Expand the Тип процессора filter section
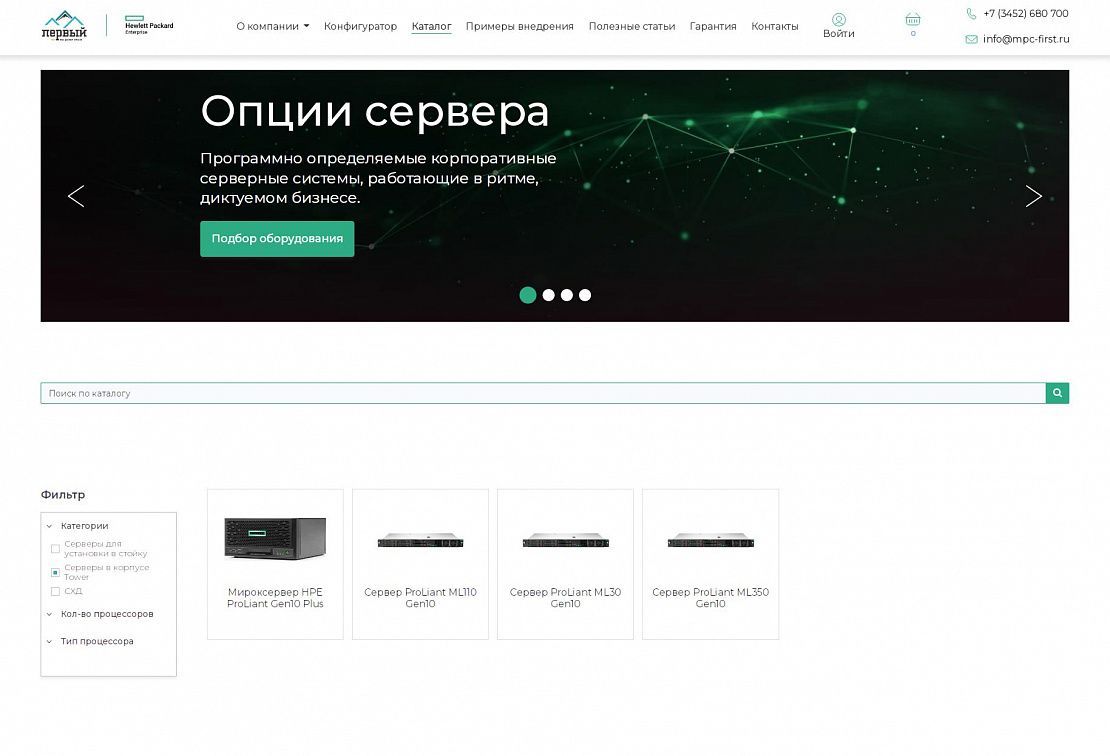 coord(96,641)
